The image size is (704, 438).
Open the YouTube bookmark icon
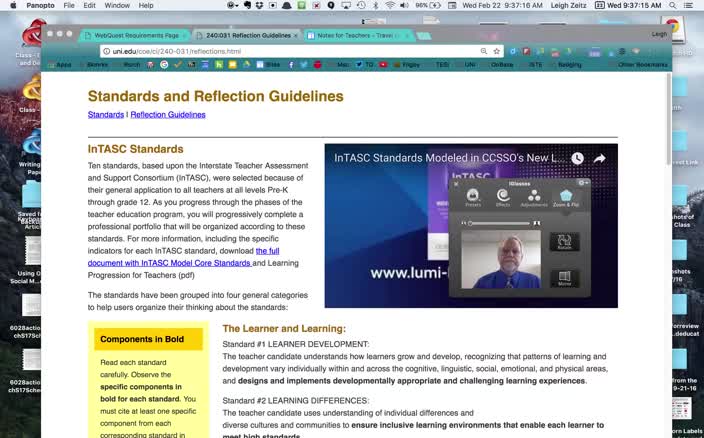(x=383, y=65)
